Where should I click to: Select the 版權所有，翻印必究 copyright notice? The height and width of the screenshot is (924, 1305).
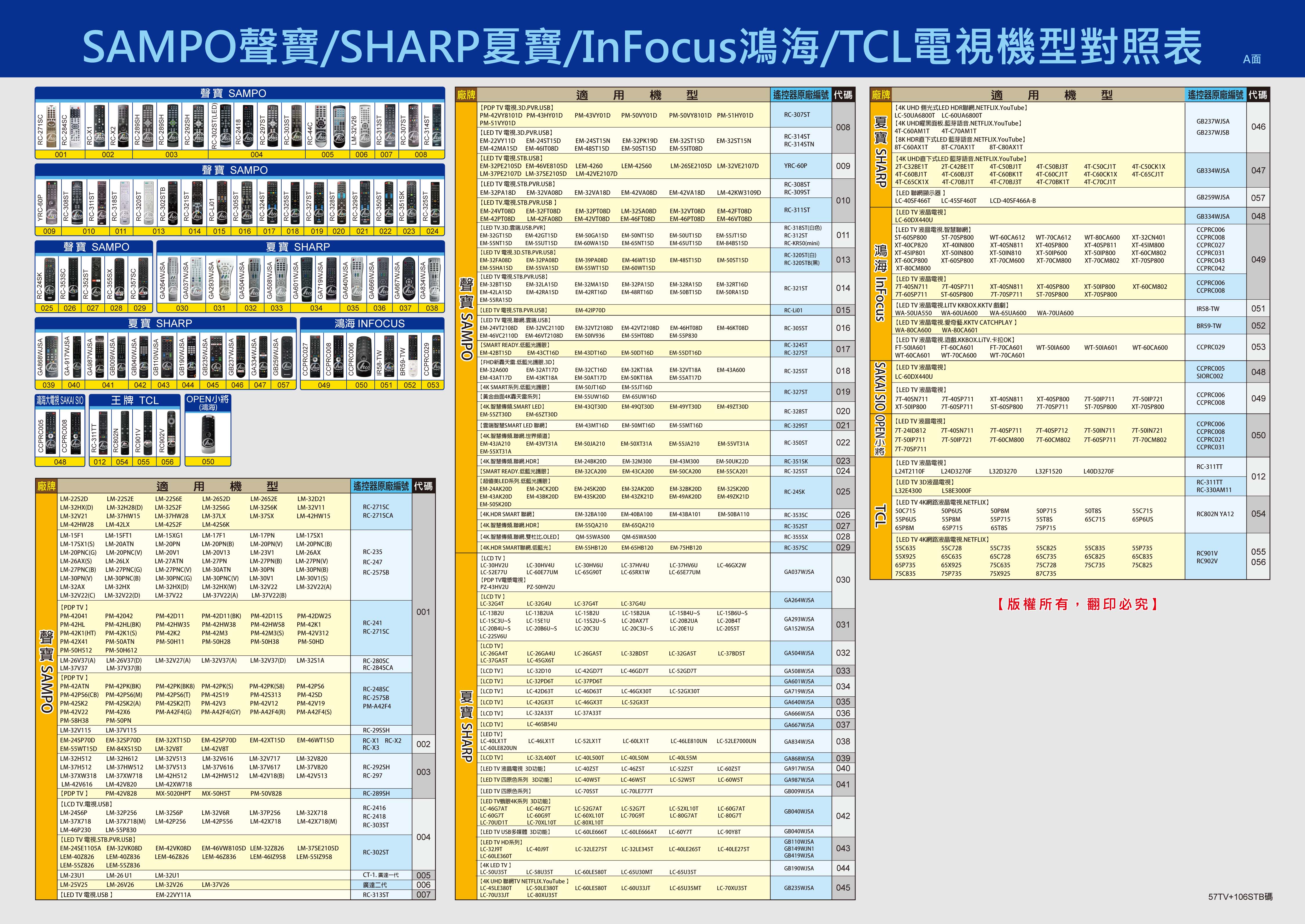point(1078,604)
